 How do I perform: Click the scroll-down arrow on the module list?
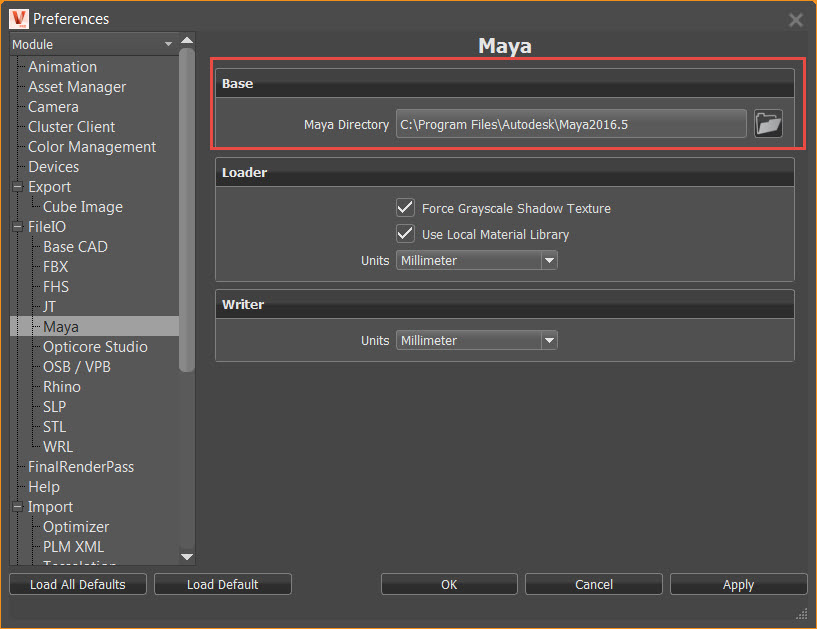click(x=186, y=558)
